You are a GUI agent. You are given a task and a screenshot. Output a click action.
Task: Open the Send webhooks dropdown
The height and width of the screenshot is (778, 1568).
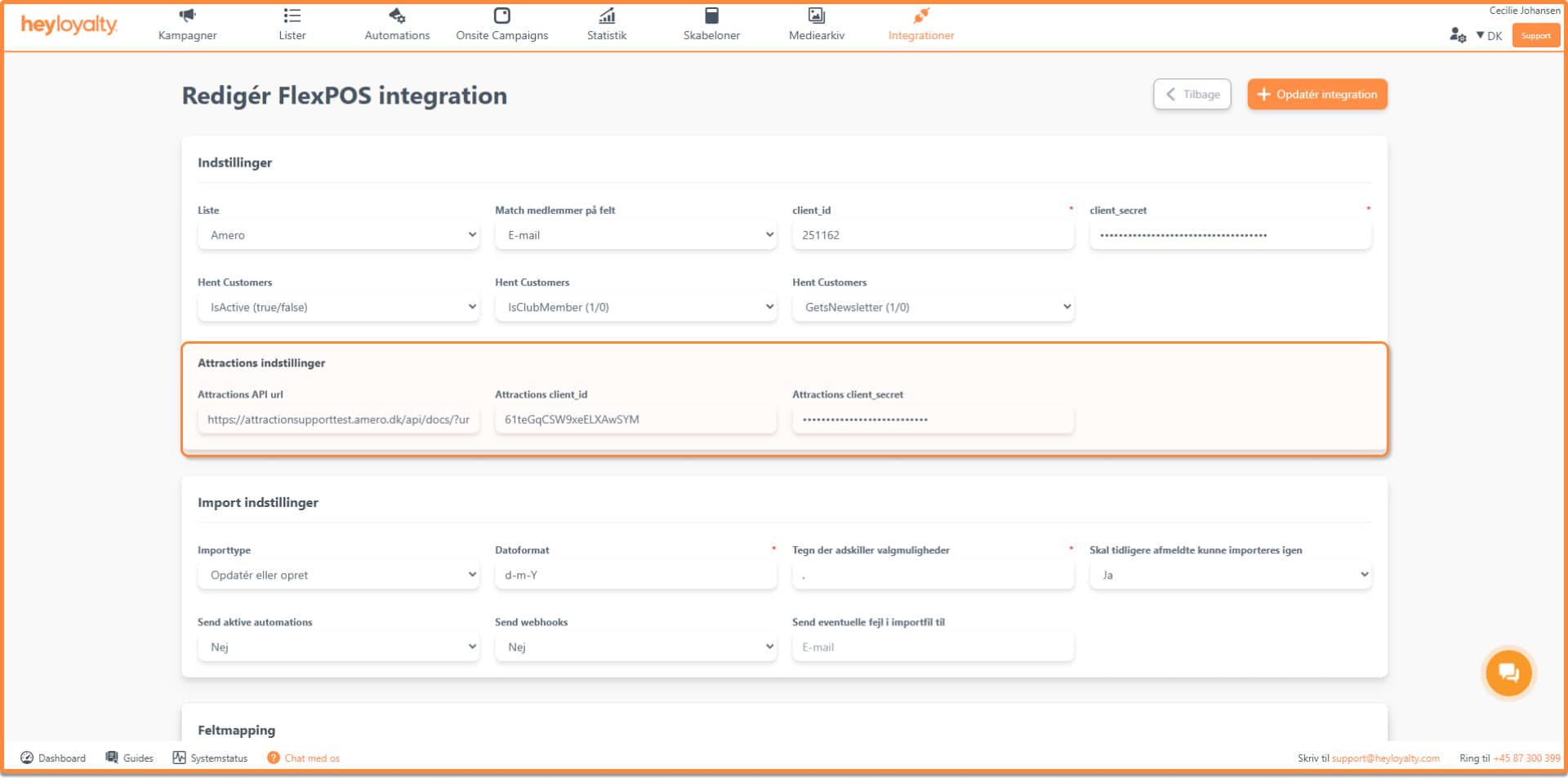(x=635, y=647)
